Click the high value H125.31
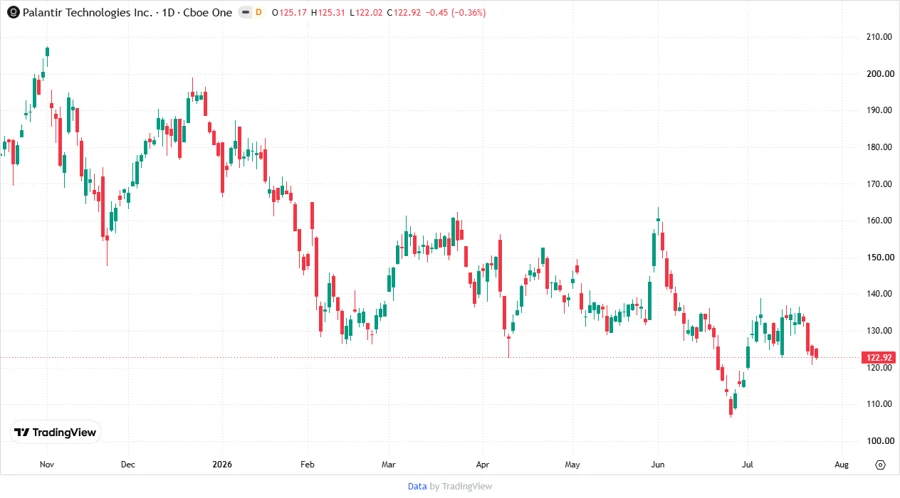This screenshot has height=498, width=900. pyautogui.click(x=328, y=12)
